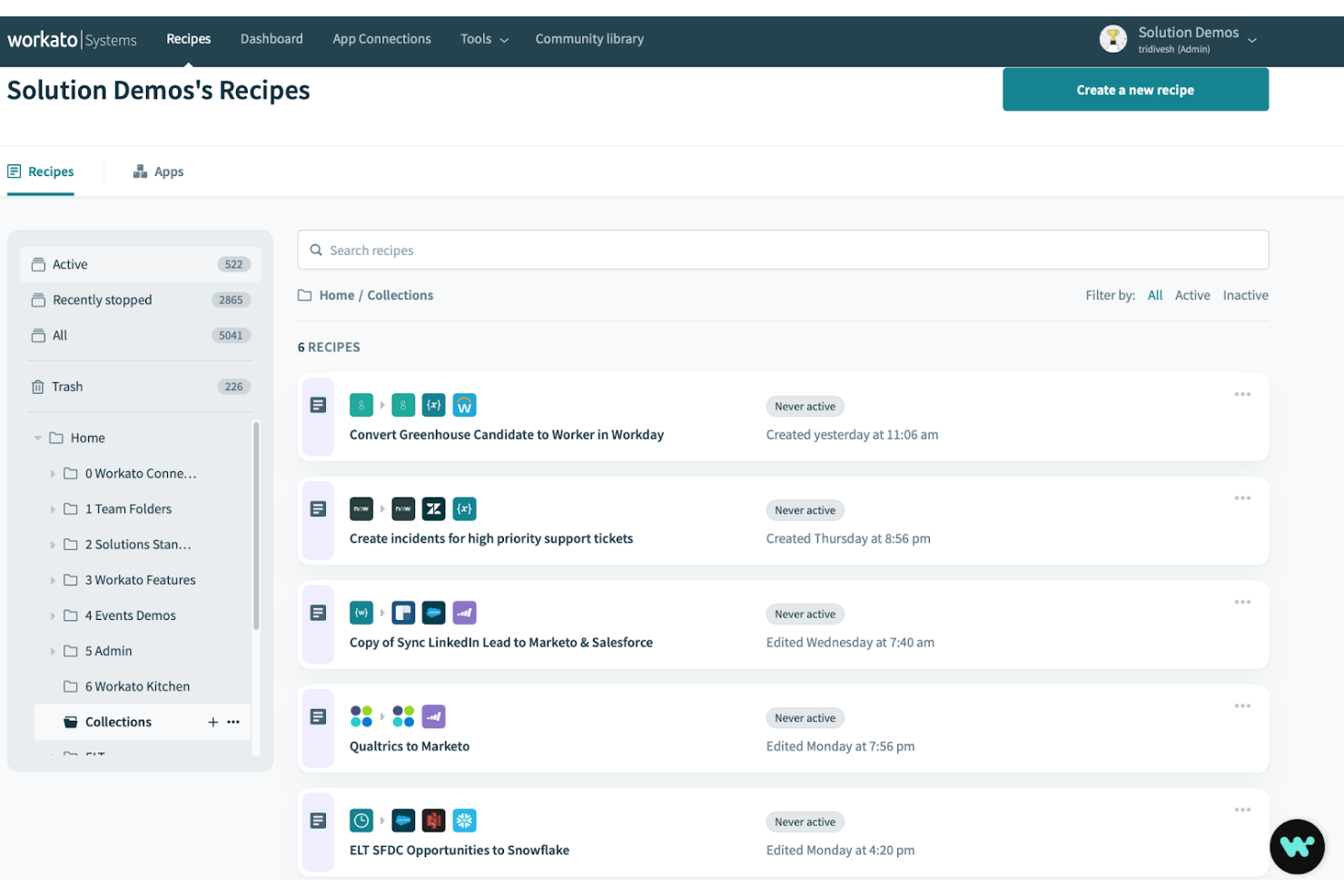The image size is (1344, 896).
Task: Click the Marketo icon on the Qualtrics recipe
Action: pos(433,716)
